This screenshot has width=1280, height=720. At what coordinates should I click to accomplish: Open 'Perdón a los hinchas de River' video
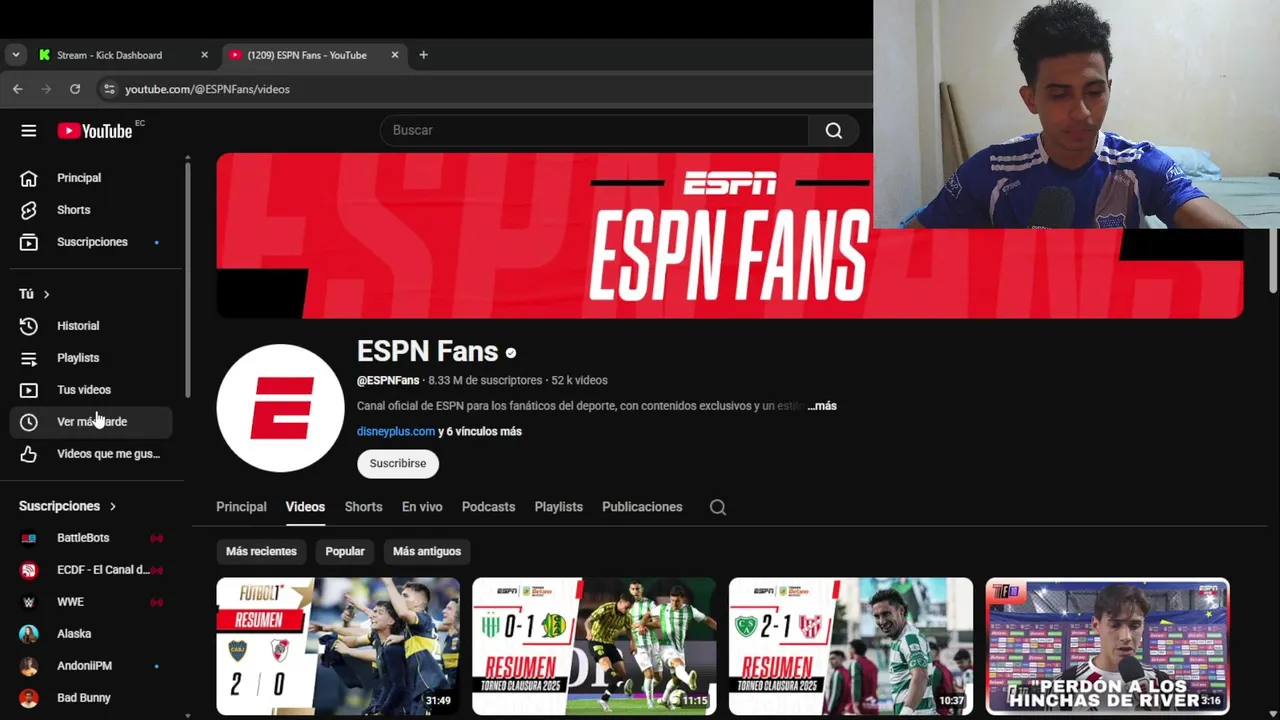(x=1108, y=646)
